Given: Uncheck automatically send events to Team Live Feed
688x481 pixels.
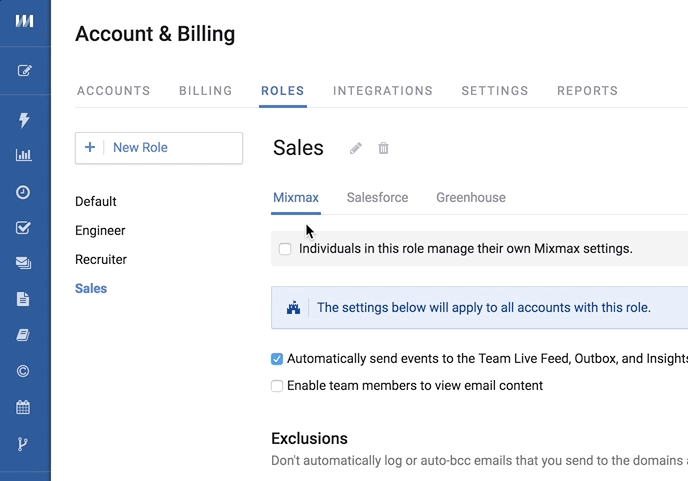Looking at the screenshot, I should pyautogui.click(x=277, y=359).
